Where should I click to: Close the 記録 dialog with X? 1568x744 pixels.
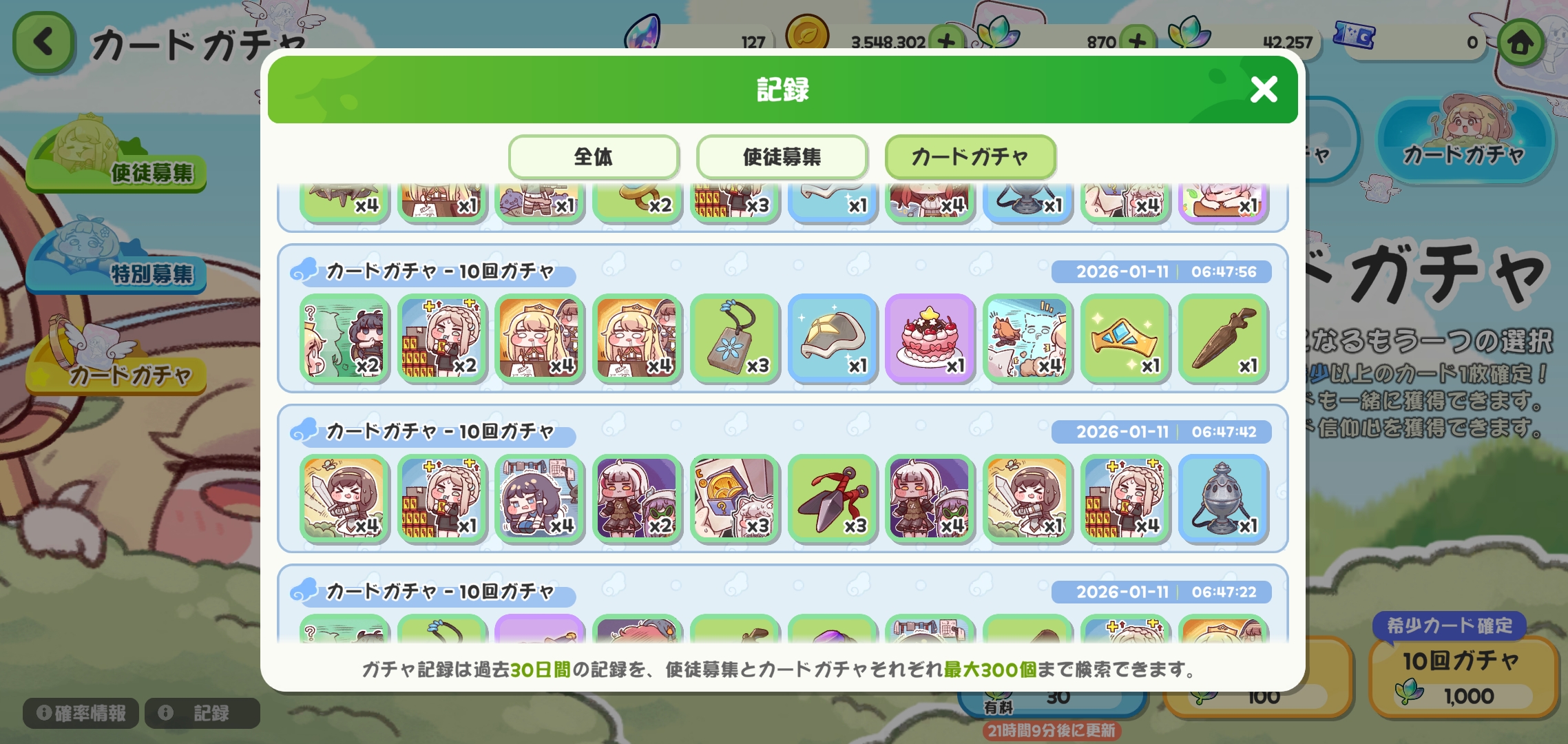tap(1264, 90)
